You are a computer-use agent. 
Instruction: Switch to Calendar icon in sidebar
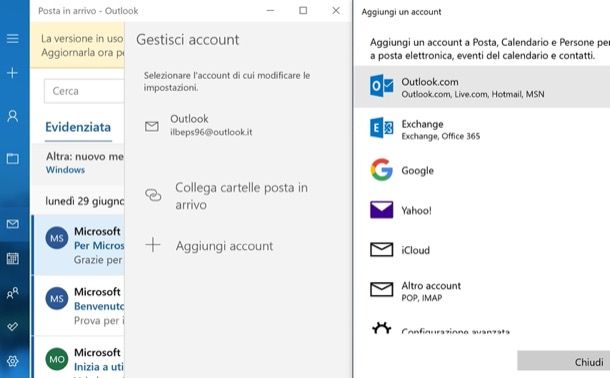click(12, 258)
